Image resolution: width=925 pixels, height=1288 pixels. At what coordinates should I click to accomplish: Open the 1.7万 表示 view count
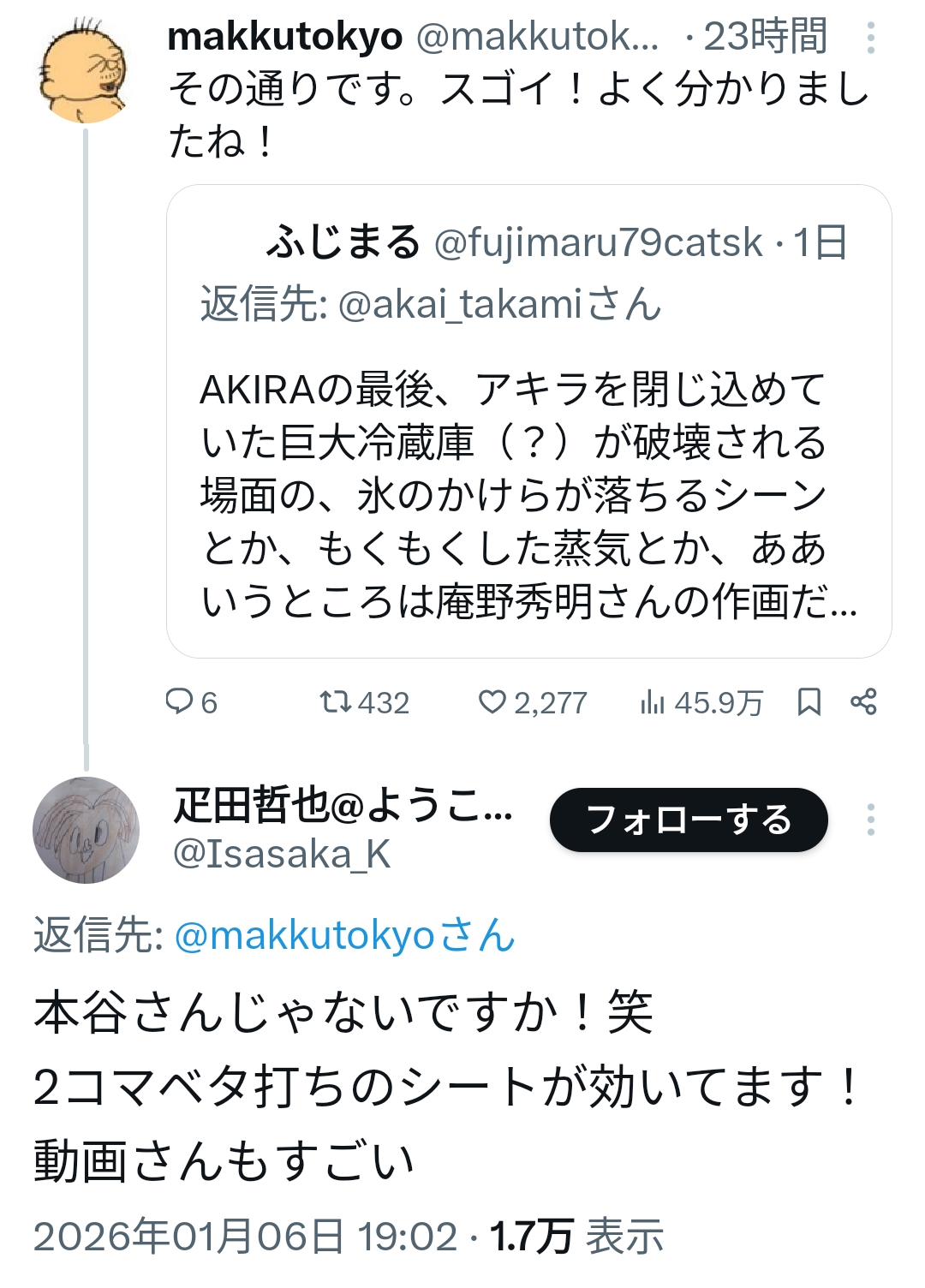pos(576,1237)
